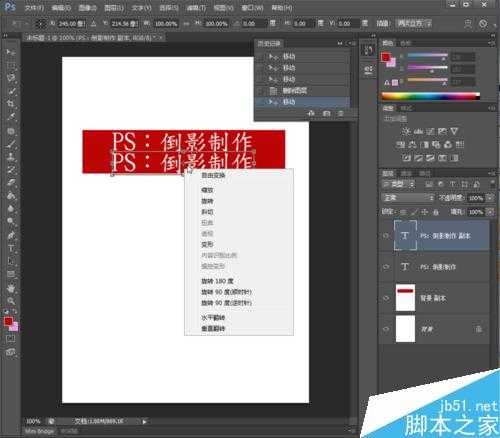Add a Vibrance adjustment (triangle icon)
This screenshot has height=438, width=500.
tap(454, 131)
